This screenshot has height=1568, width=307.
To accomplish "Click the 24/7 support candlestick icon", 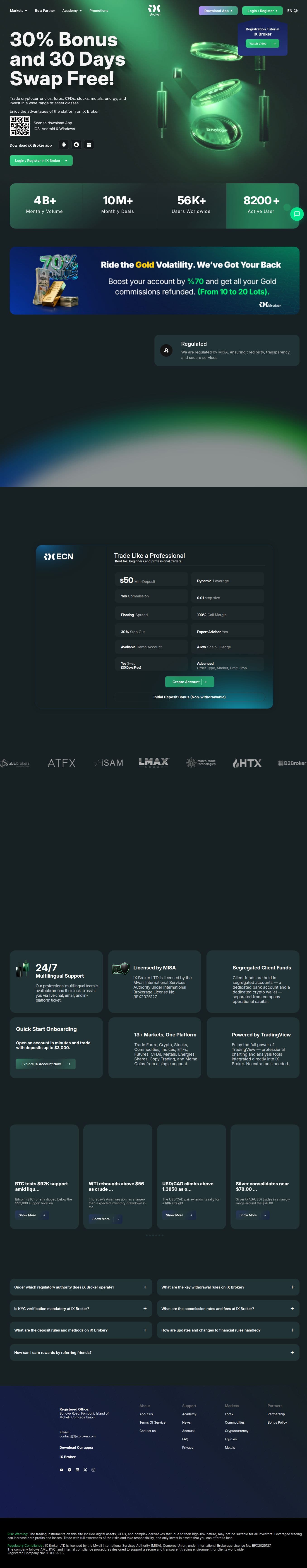I will click(23, 969).
